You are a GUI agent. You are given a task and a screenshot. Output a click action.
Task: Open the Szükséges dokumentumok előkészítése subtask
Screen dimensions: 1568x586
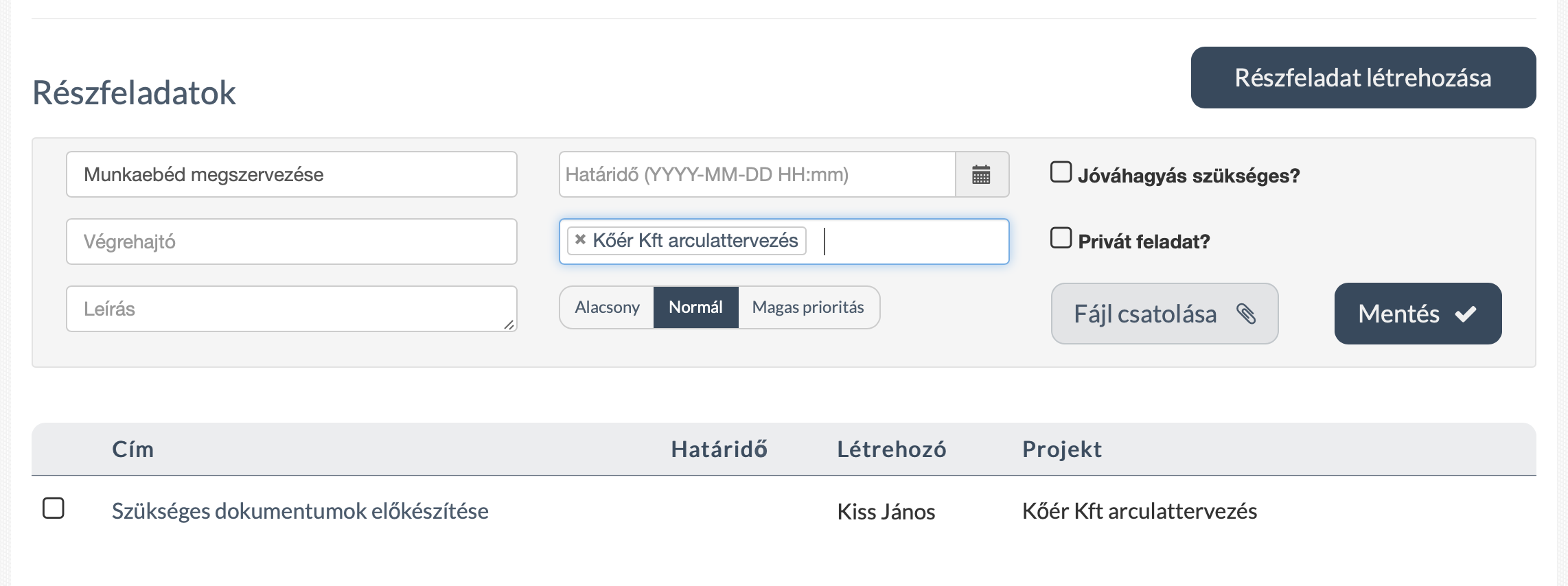pos(301,511)
